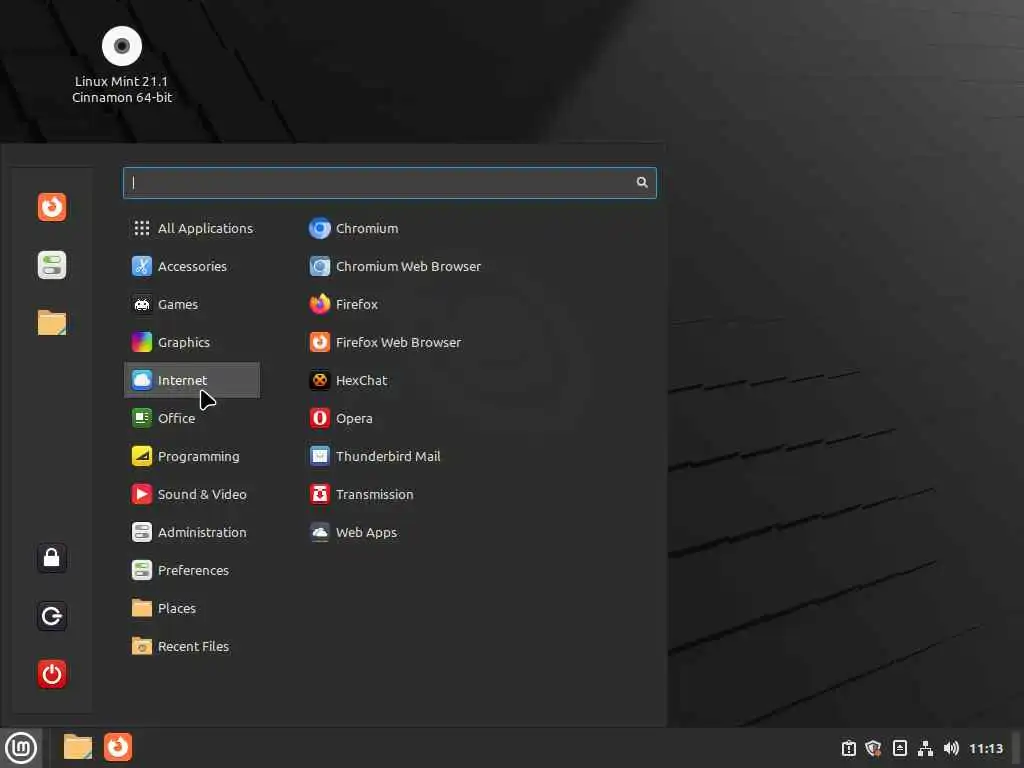Open the Files folder icon in favorites sidebar
The width and height of the screenshot is (1024, 768).
(x=52, y=323)
